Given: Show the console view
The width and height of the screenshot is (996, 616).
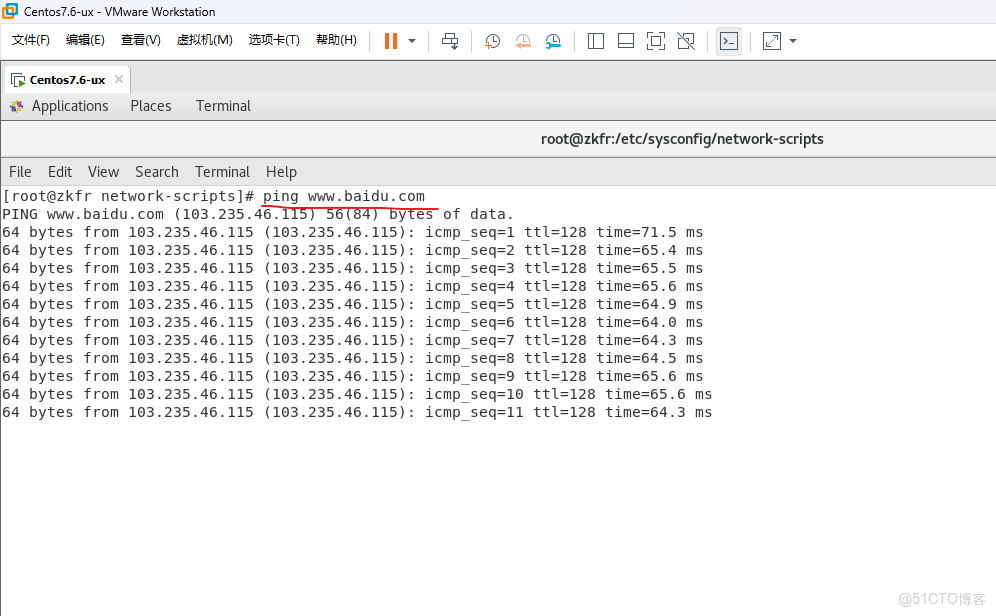Looking at the screenshot, I should 729,41.
